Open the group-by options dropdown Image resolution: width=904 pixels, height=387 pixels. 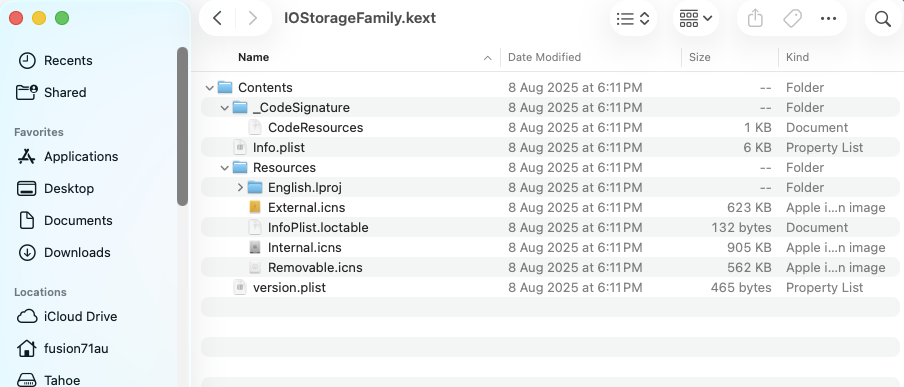[696, 18]
